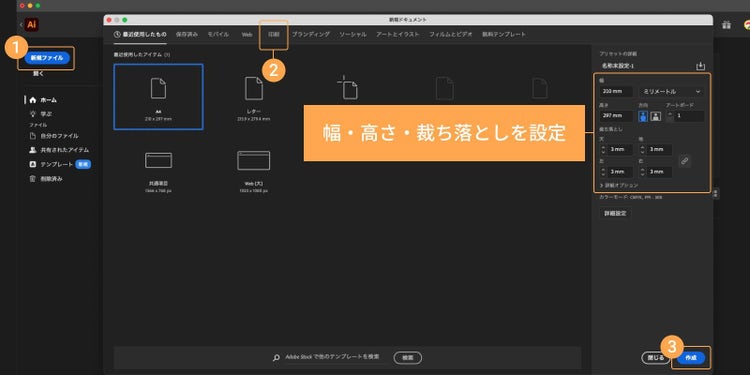Open 自分のファイル in the sidebar
Viewport: 750px width, 375px height.
point(54,136)
